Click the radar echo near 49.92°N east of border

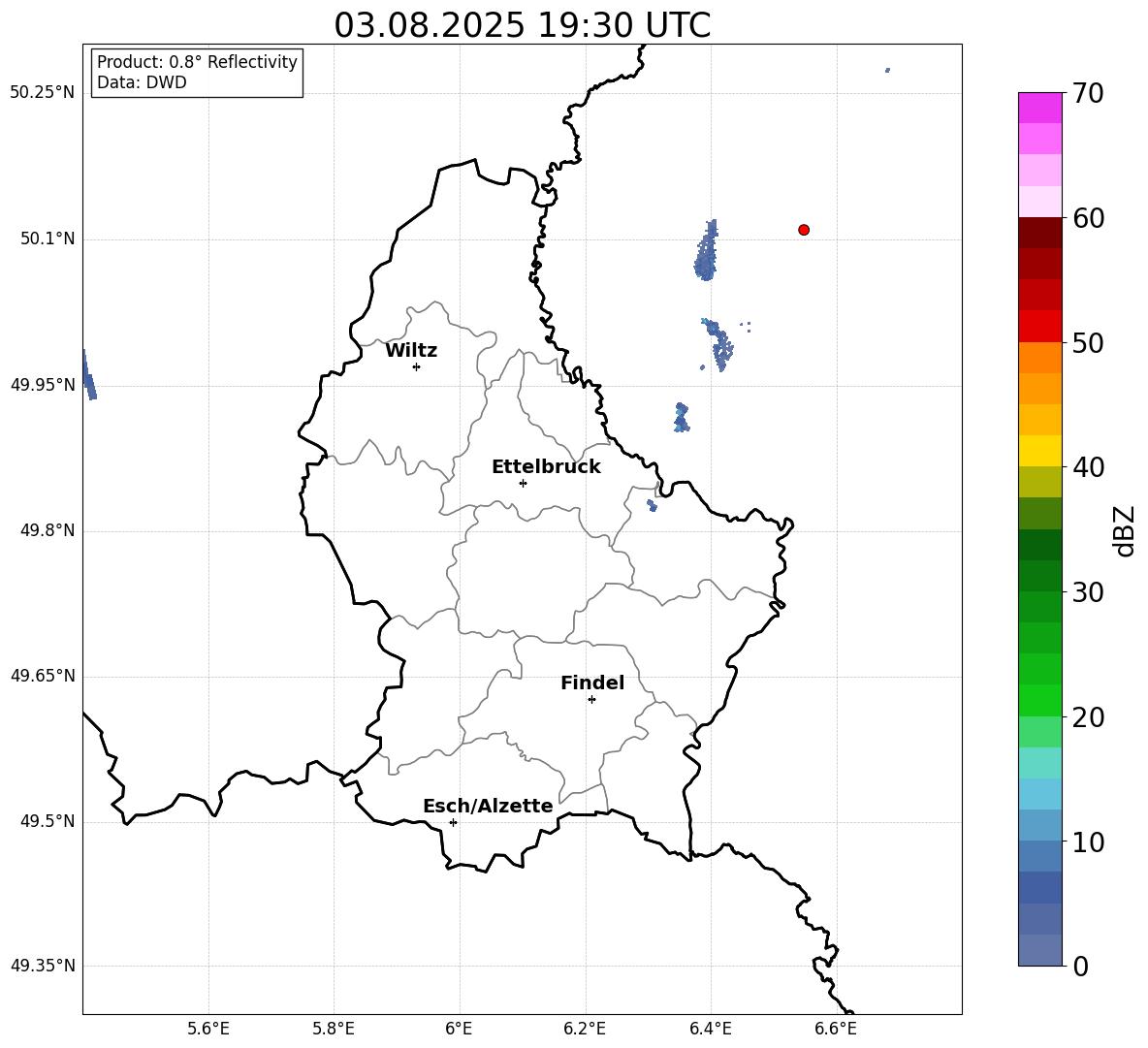(682, 417)
